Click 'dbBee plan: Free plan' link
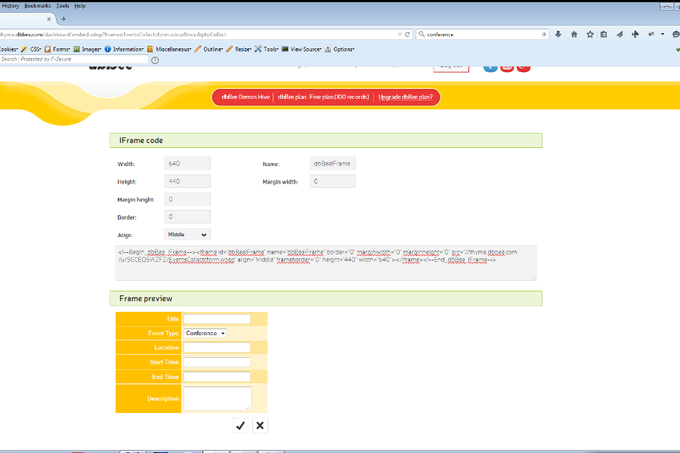Screen dimensions: 680x453 pos(323,97)
